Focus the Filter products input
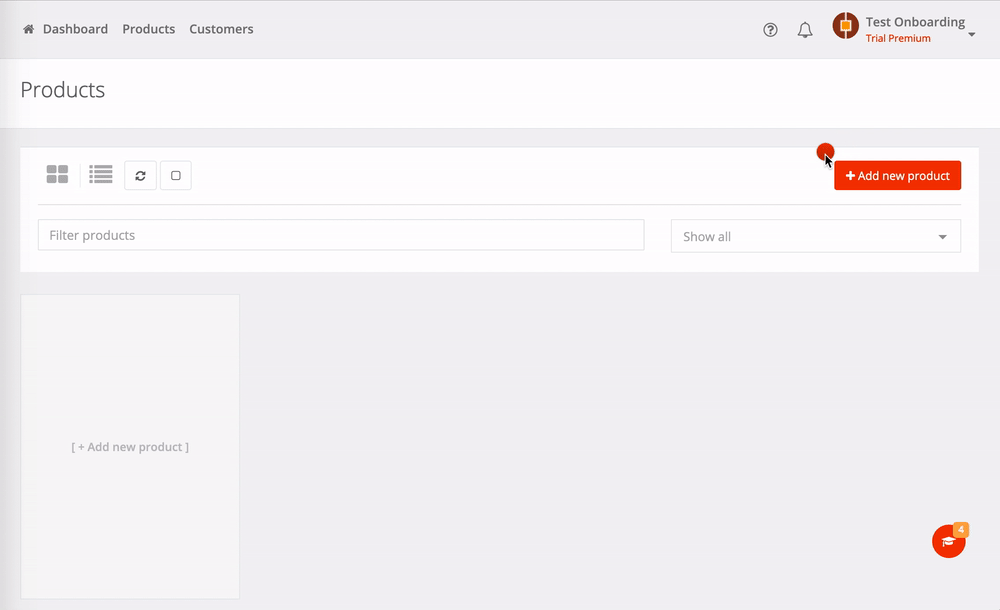The height and width of the screenshot is (610, 1000). click(x=341, y=235)
